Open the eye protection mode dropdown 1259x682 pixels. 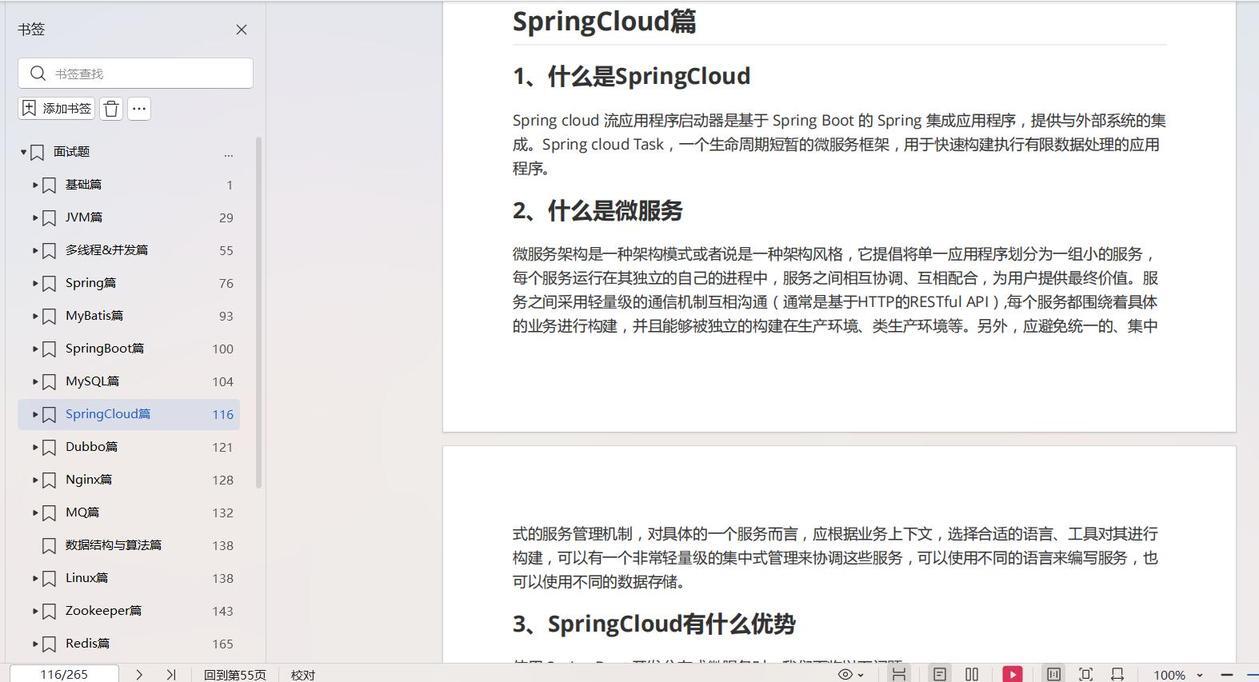pyautogui.click(x=851, y=675)
